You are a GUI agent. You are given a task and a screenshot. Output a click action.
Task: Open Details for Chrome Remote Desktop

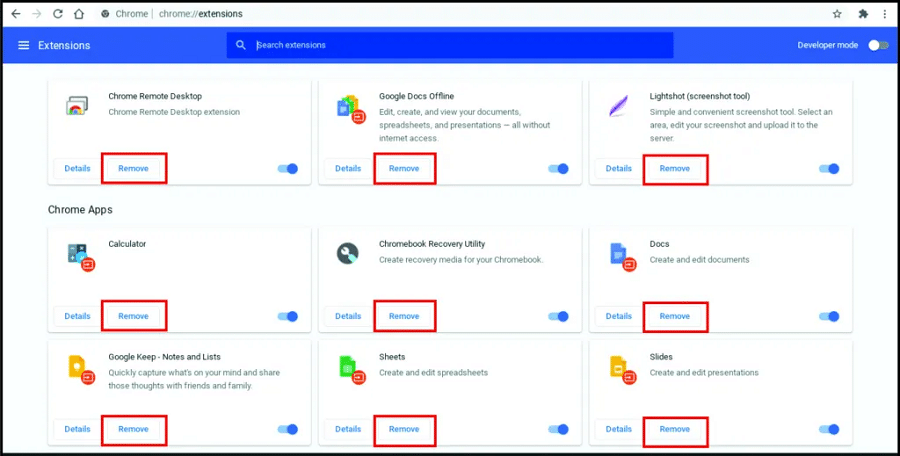pos(77,169)
